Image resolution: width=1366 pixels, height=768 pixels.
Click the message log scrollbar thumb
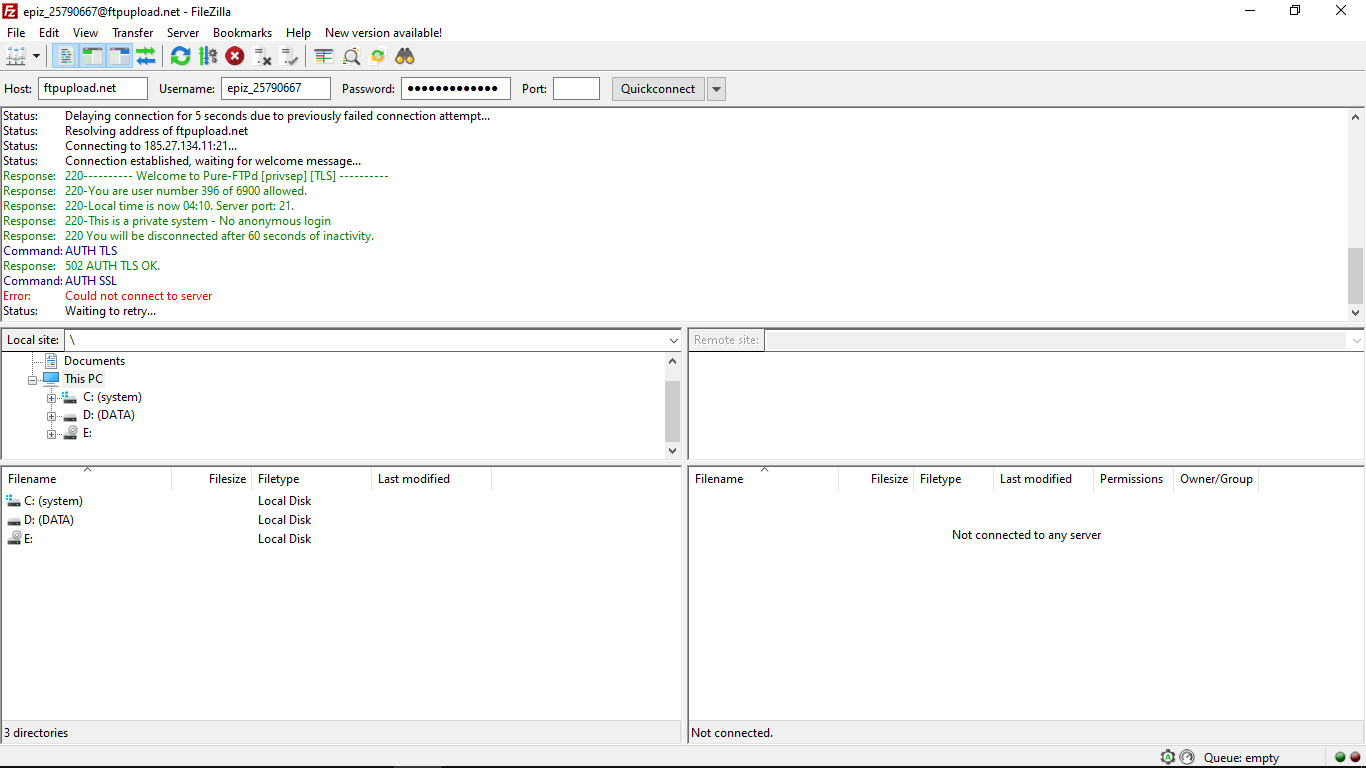coord(1356,275)
